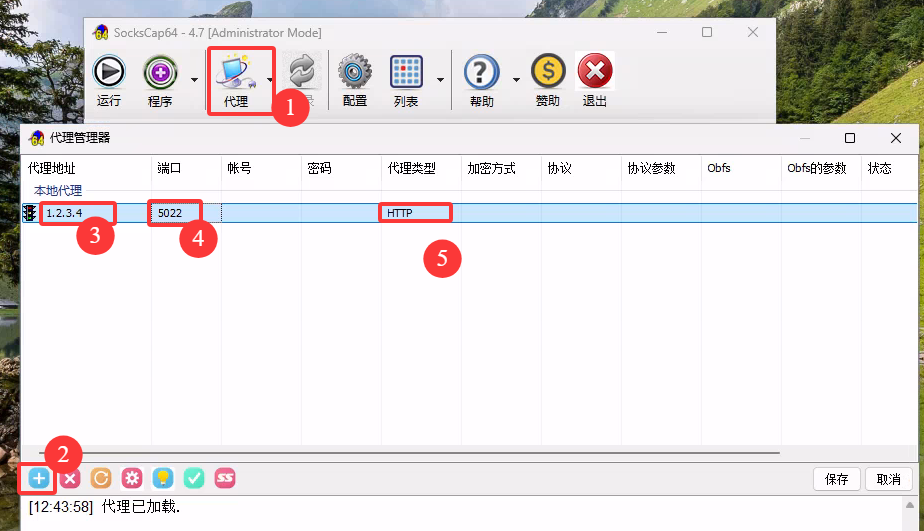924x531 pixels.
Task: Open the 代理 (Proxy) manager icon
Action: [236, 73]
